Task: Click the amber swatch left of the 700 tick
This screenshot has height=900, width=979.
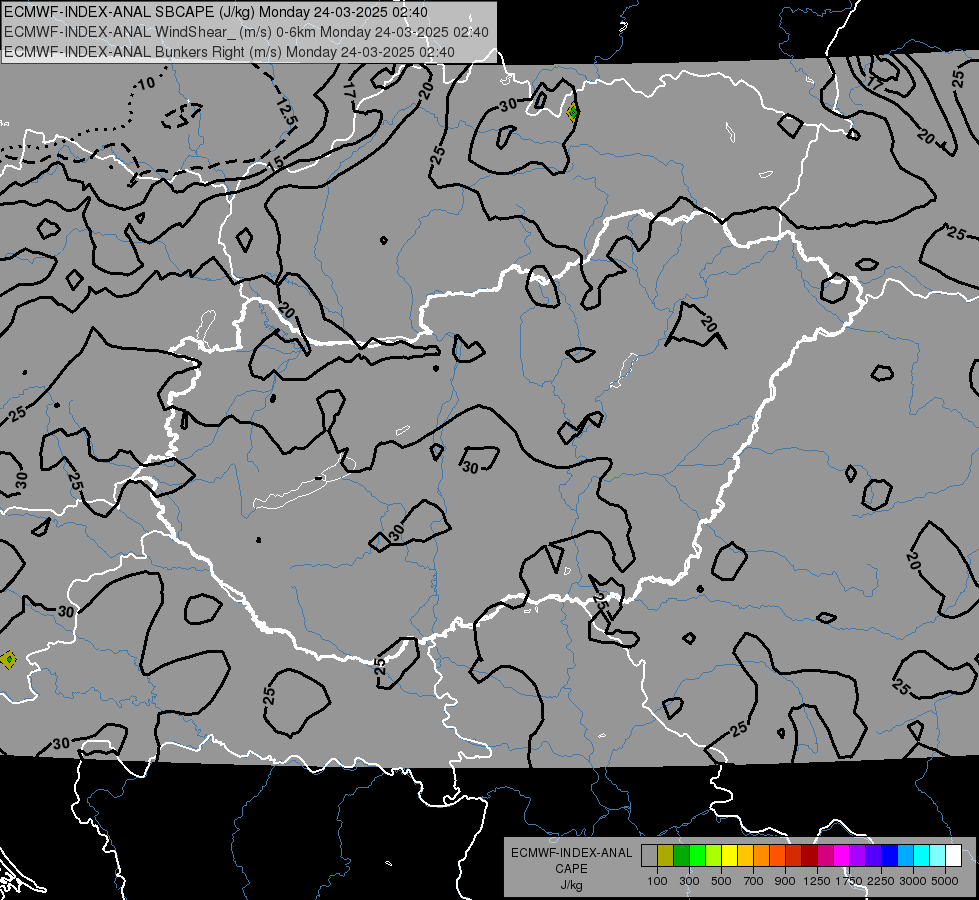Action: pos(745,856)
